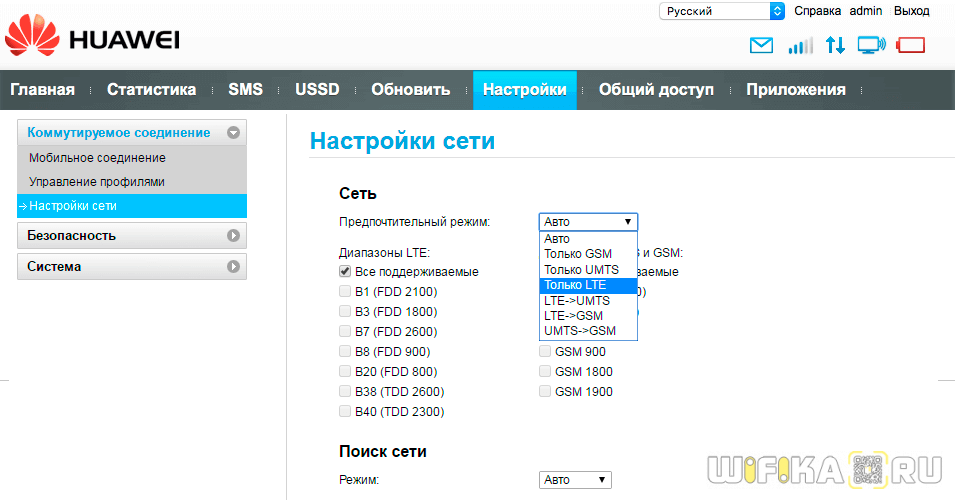Expand the Безопасность section arrow
Image resolution: width=955 pixels, height=500 pixels.
[233, 236]
